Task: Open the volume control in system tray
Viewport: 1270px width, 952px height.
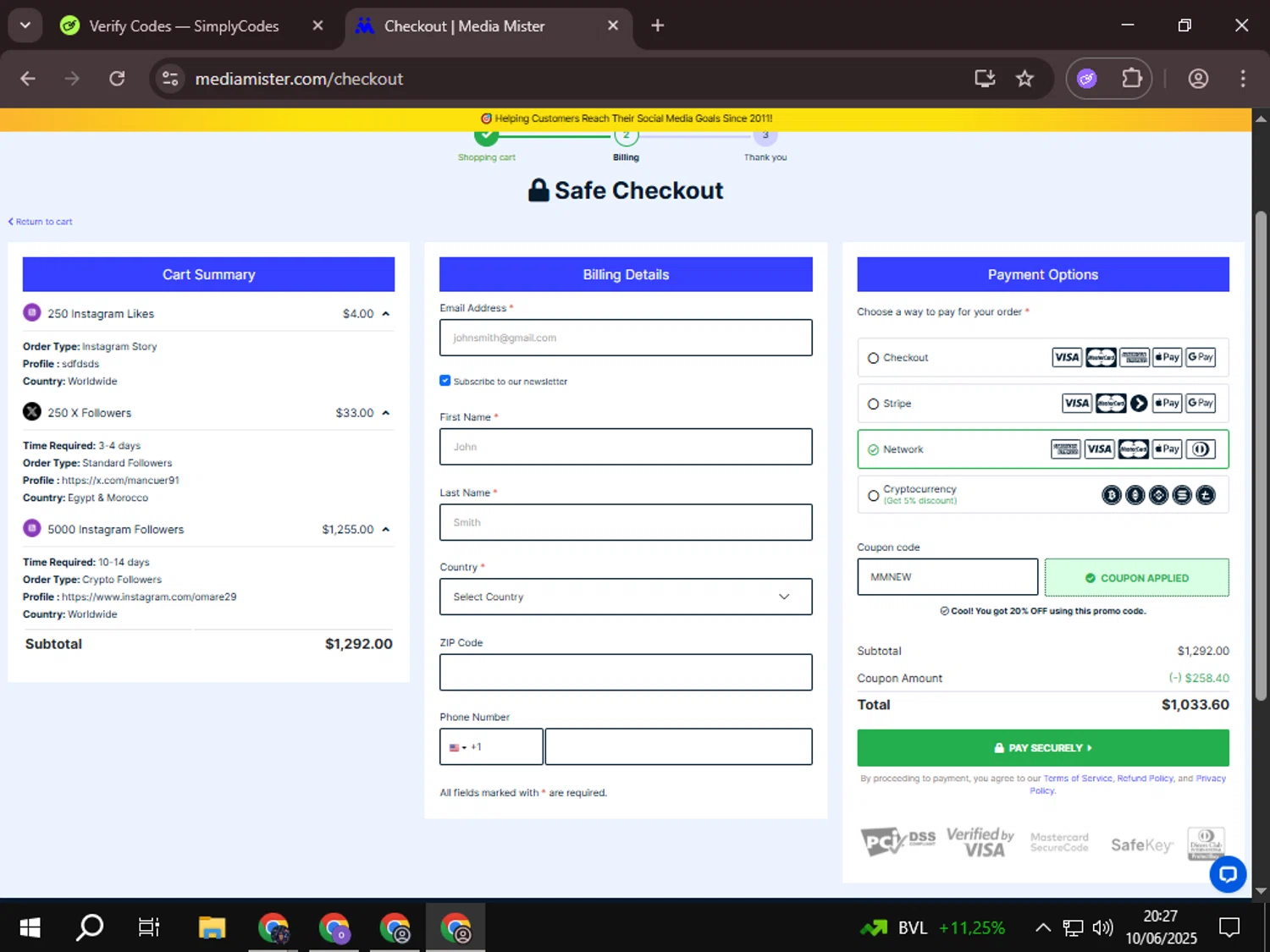Action: tap(1102, 927)
